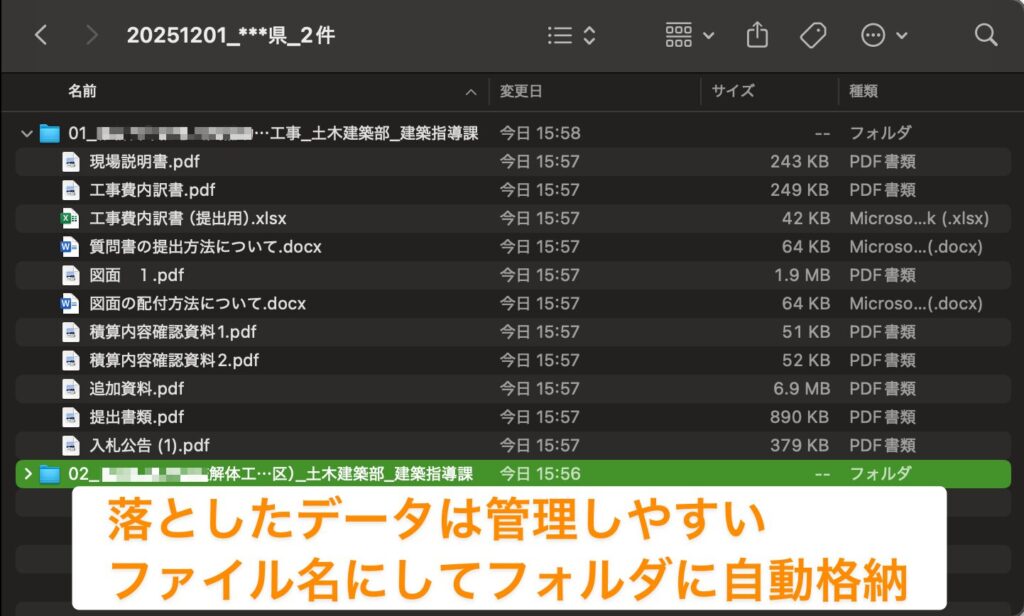The height and width of the screenshot is (616, 1024).
Task: Click the Excel icon of 工事費内訳書 (提出用).xlsx
Action: point(70,218)
